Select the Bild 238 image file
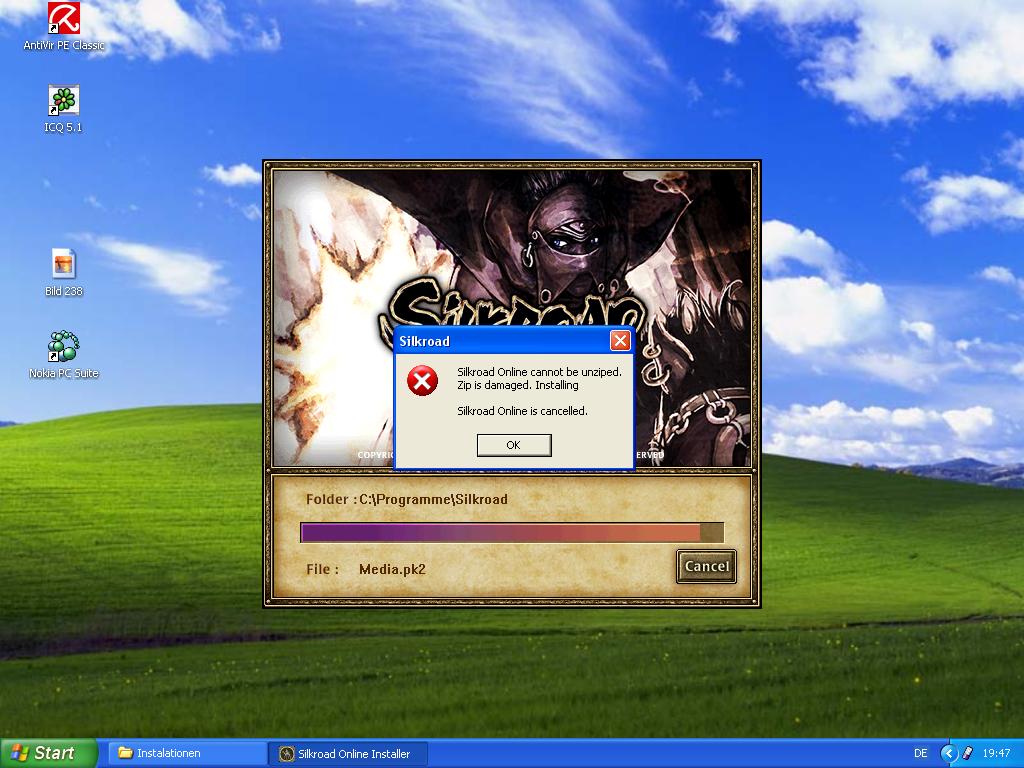 (x=64, y=264)
